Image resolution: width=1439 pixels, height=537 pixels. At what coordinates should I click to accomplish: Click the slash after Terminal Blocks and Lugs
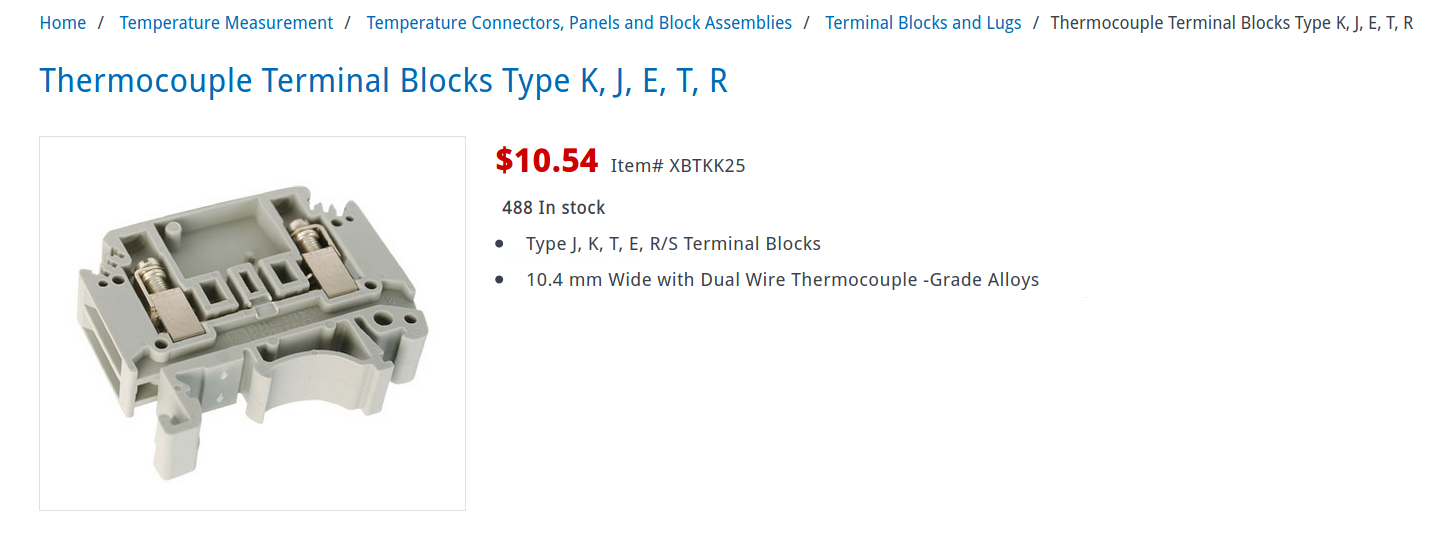1036,23
